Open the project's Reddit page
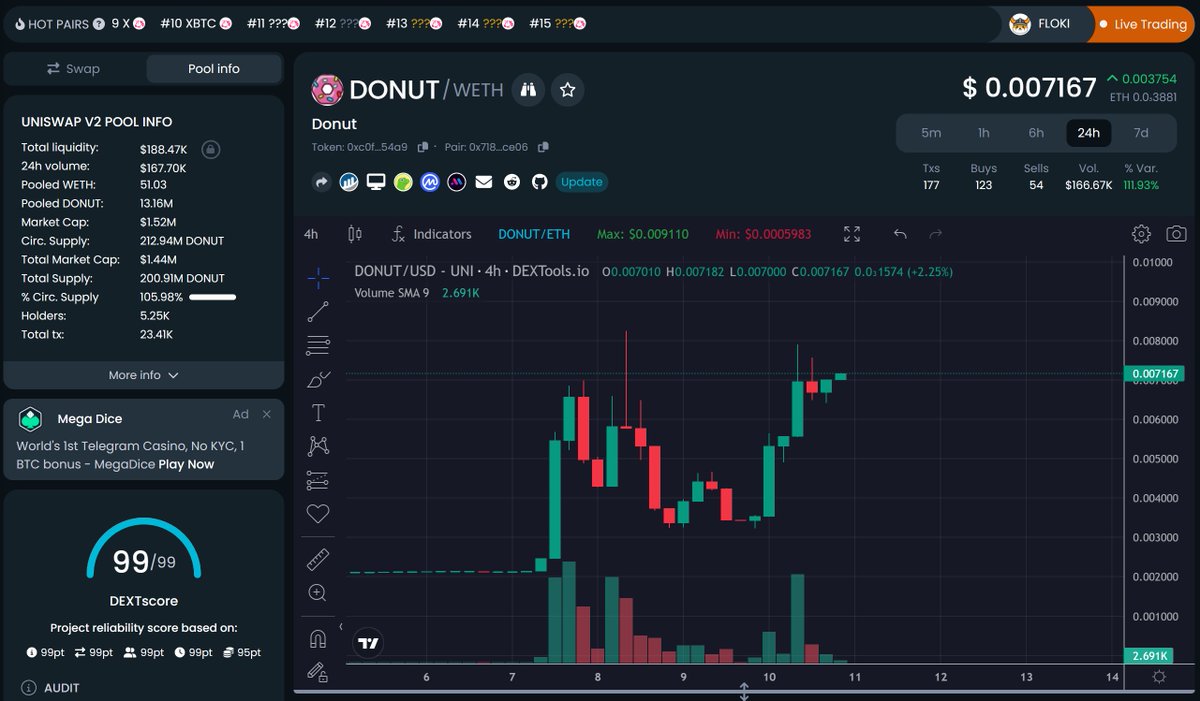1200x701 pixels. (x=512, y=182)
